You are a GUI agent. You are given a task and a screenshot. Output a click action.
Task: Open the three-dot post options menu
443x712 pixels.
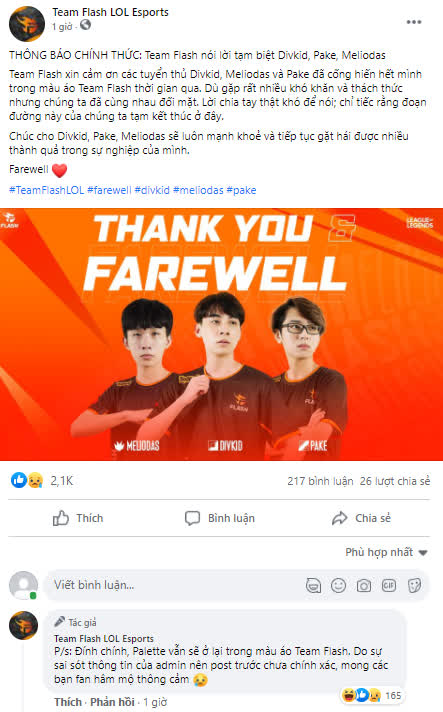pos(413,22)
